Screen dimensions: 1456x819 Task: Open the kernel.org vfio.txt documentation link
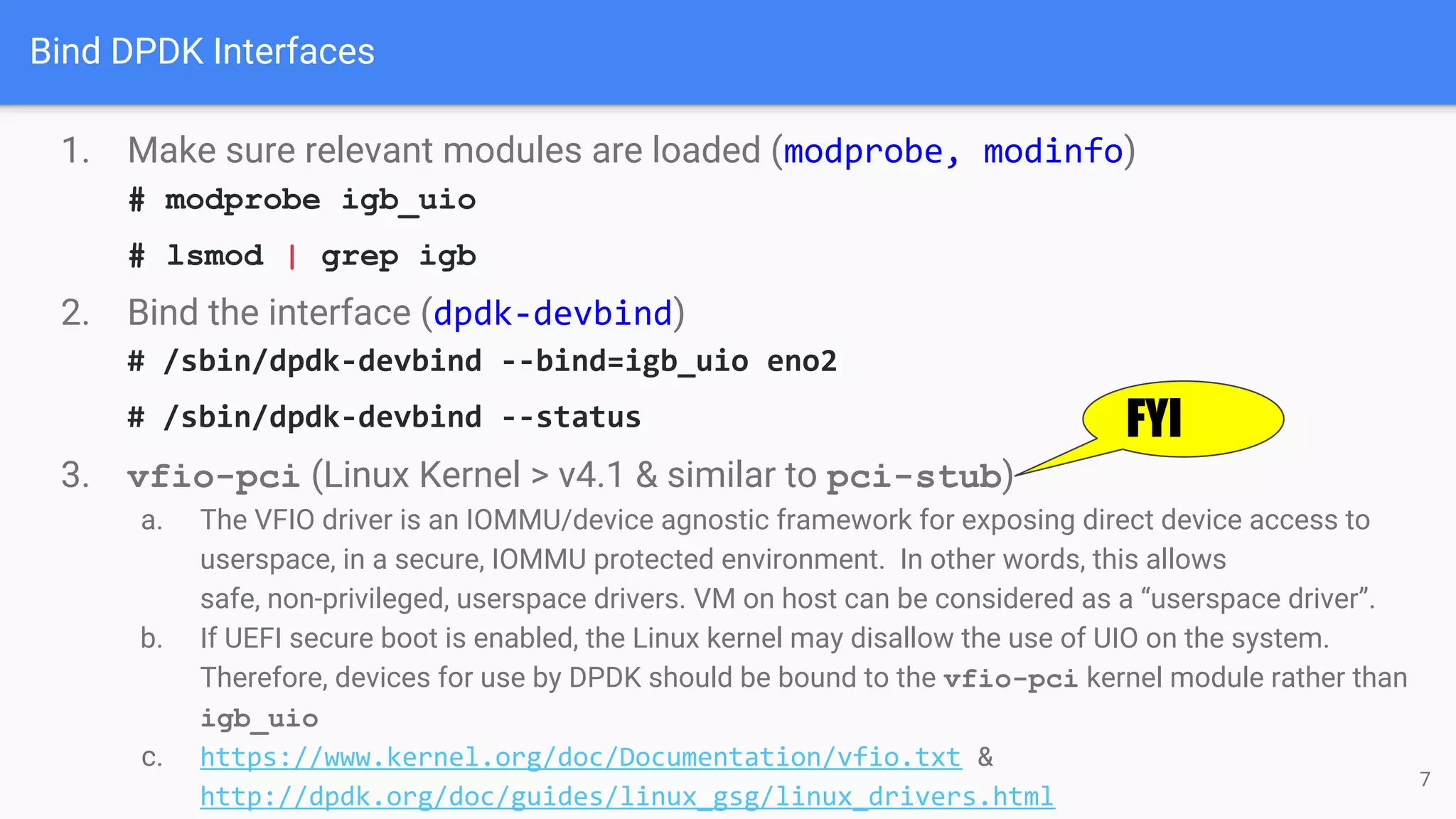[581, 757]
